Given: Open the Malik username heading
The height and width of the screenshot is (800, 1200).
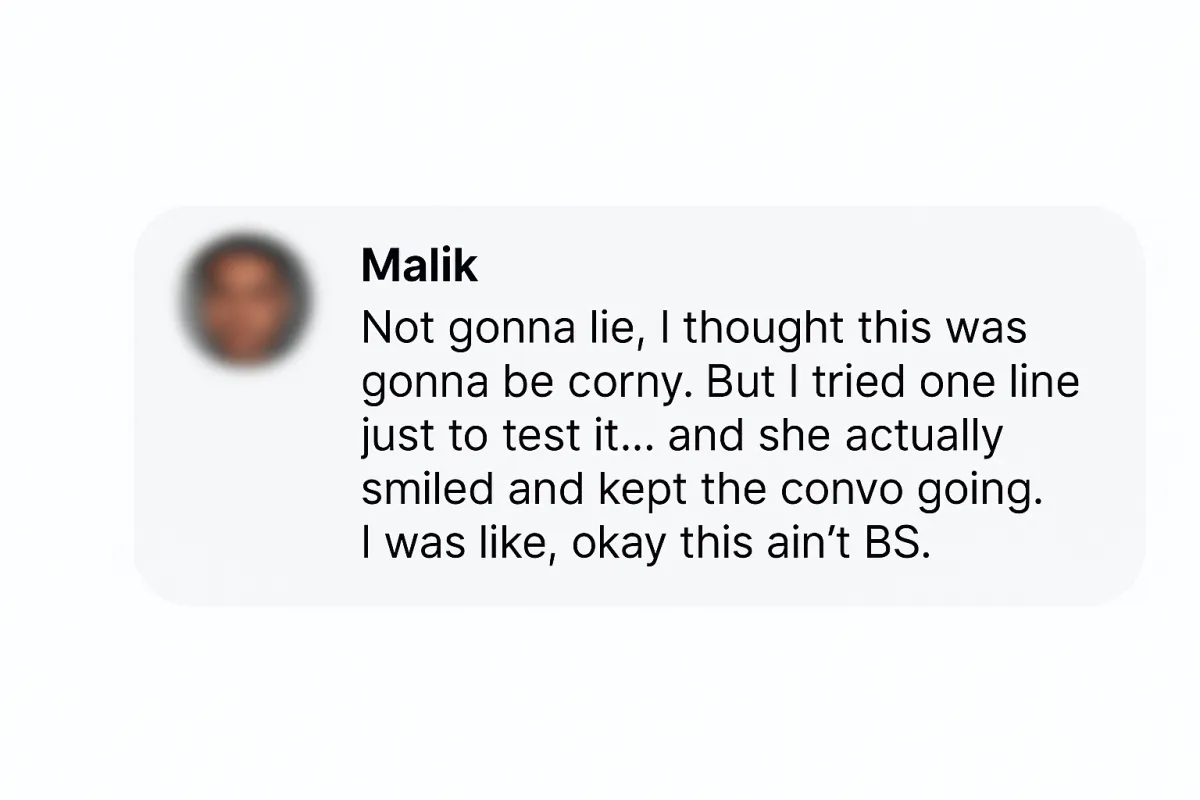Looking at the screenshot, I should (419, 265).
